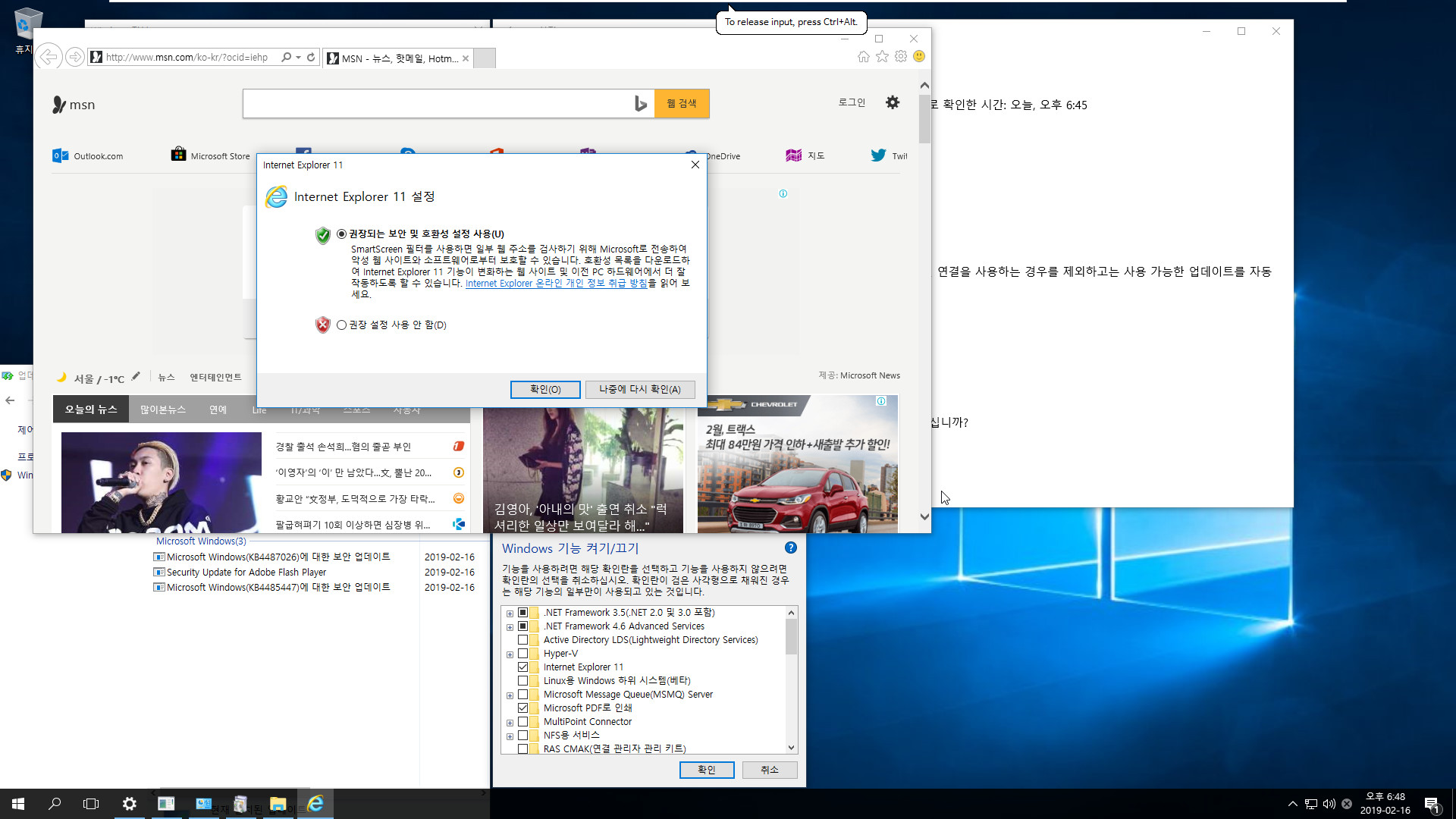Open Internet Explorer 온라인 개인 정보 취급 방침 link
Viewport: 1456px width, 819px height.
tap(556, 283)
